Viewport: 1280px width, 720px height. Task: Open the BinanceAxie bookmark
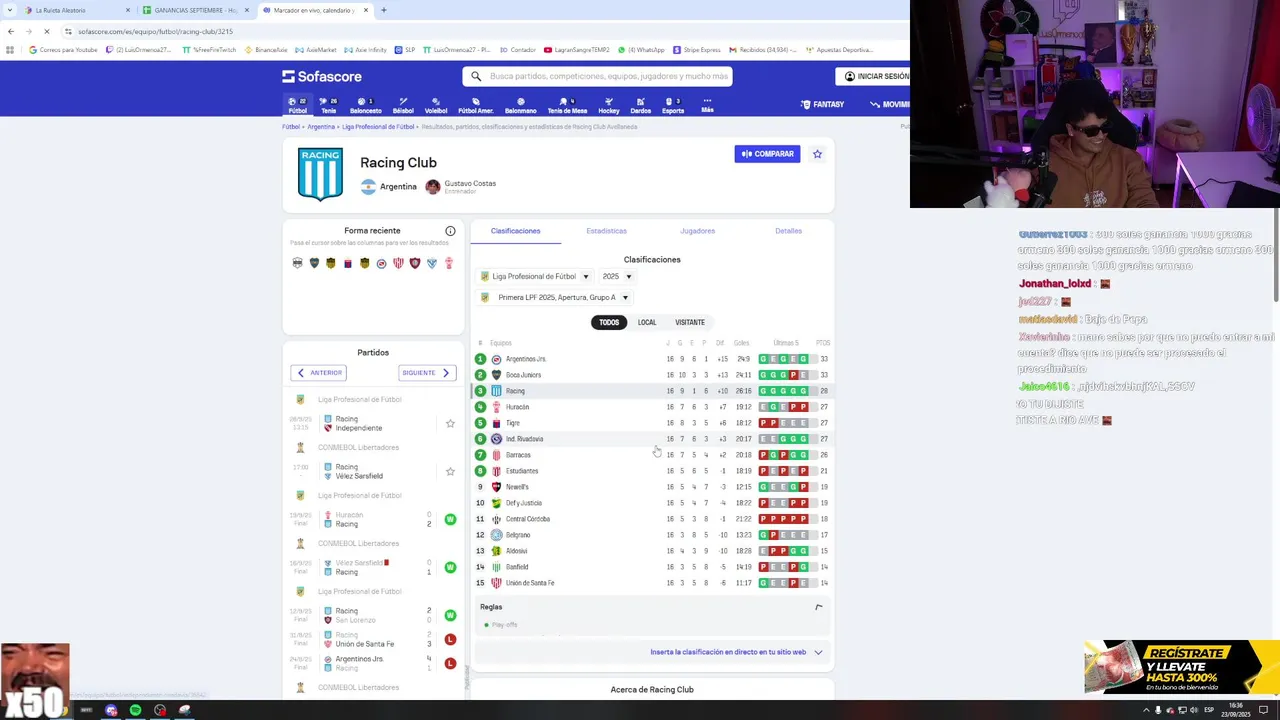(x=266, y=50)
